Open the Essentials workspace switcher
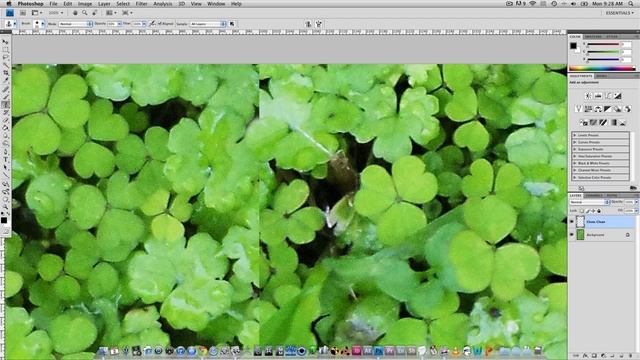The height and width of the screenshot is (360, 640). coord(620,13)
